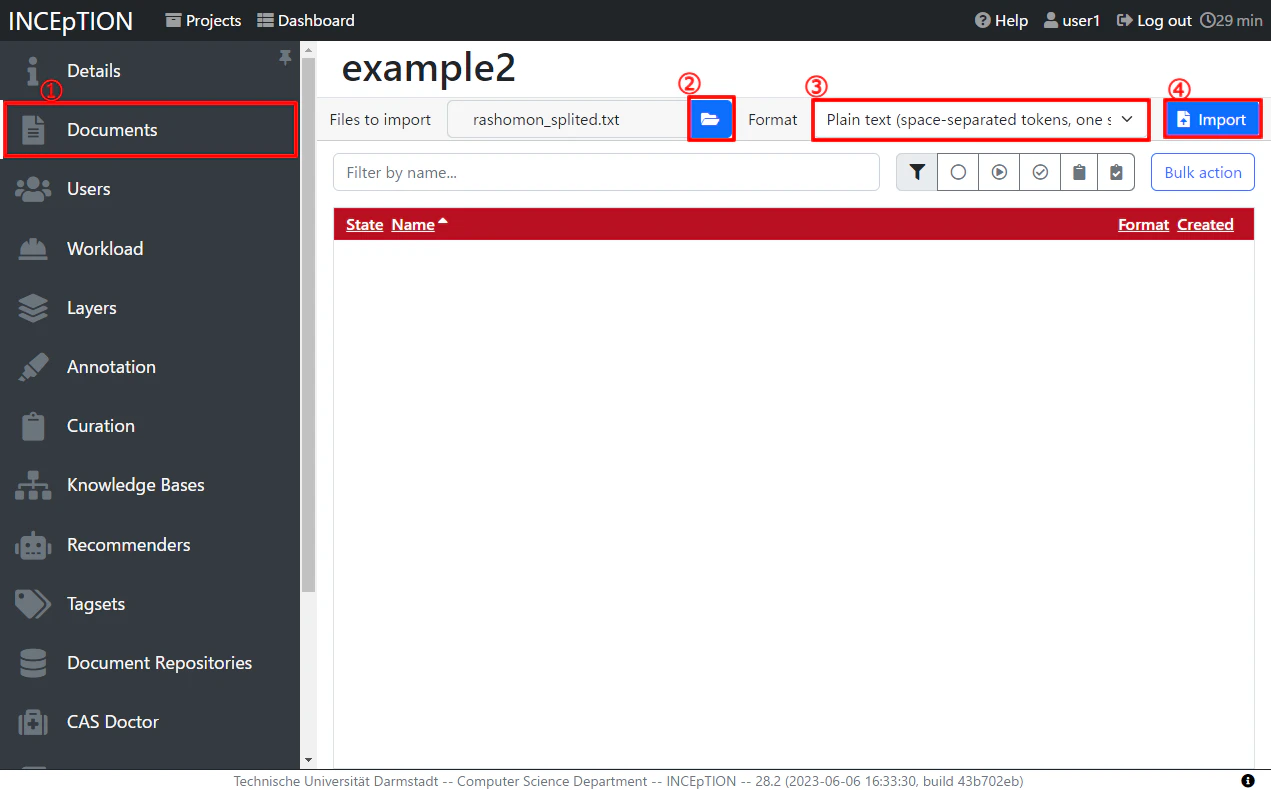Click the Tagsets tags icon
Screen dimensions: 1271x790
coord(33,603)
